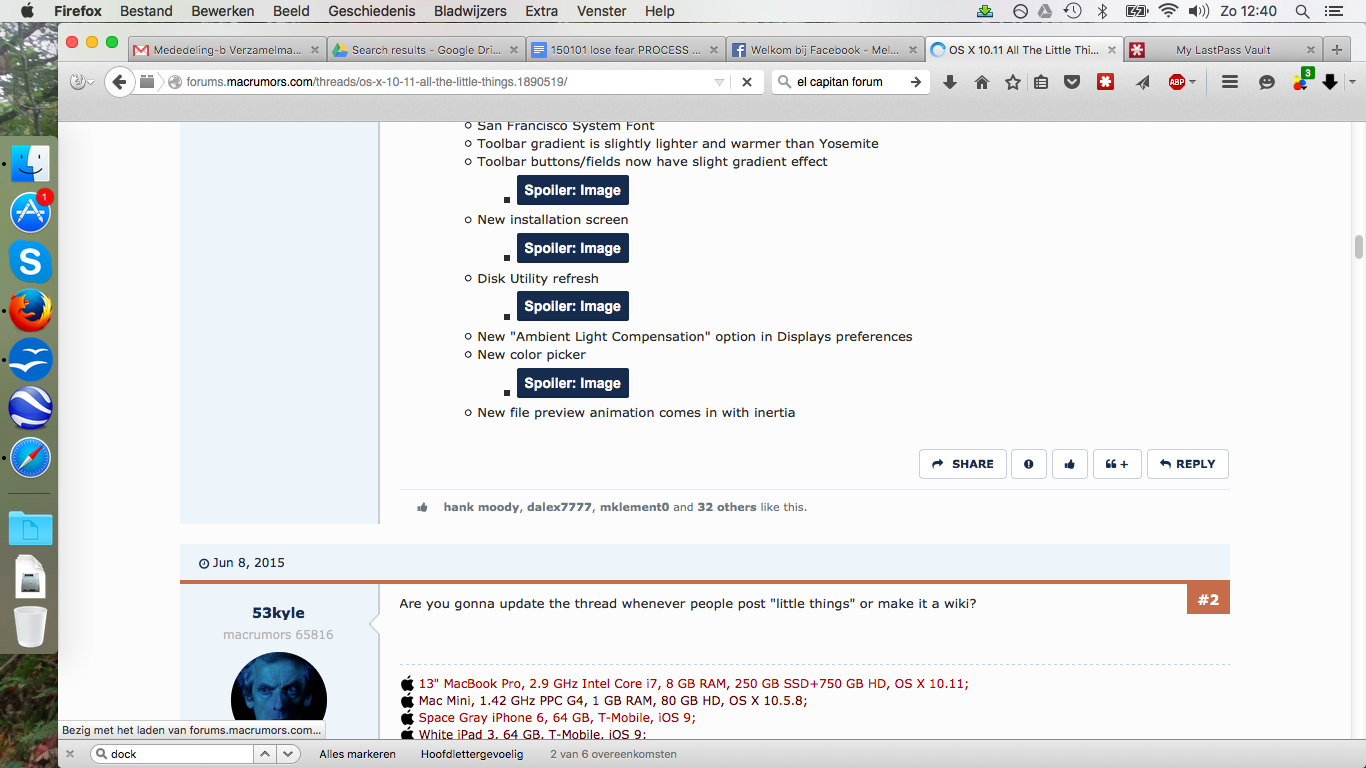Click the 32 others likes link
Screen dimensions: 1366x768
(x=727, y=507)
